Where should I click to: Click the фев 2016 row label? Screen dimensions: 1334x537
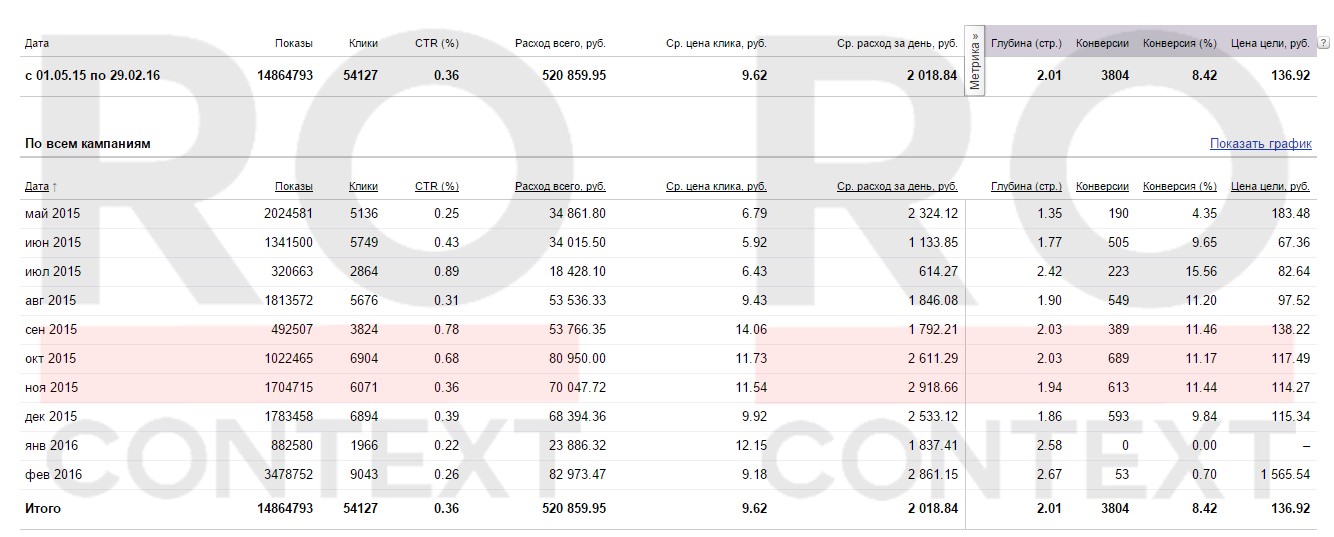tap(53, 474)
